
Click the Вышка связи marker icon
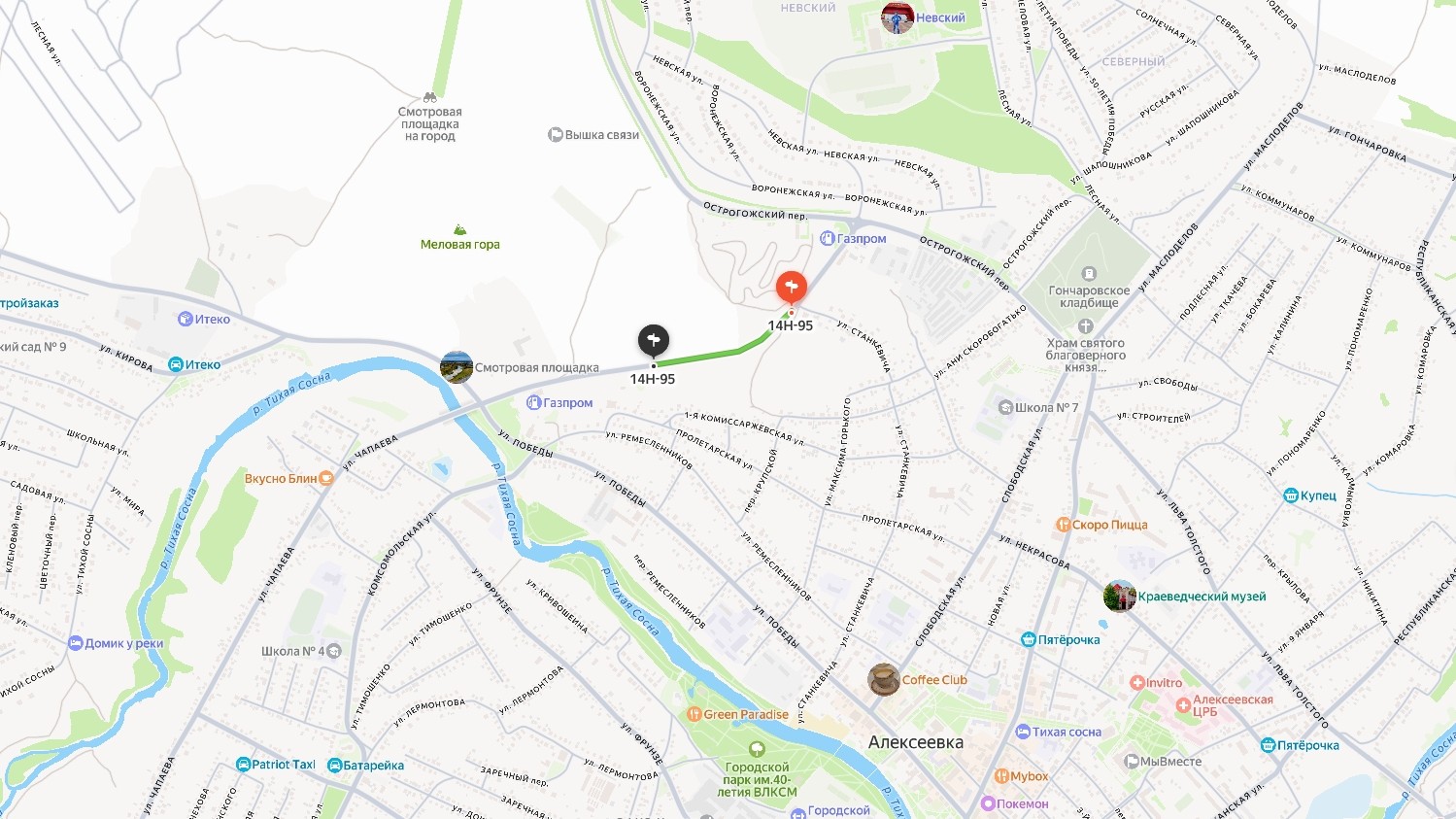pos(555,135)
